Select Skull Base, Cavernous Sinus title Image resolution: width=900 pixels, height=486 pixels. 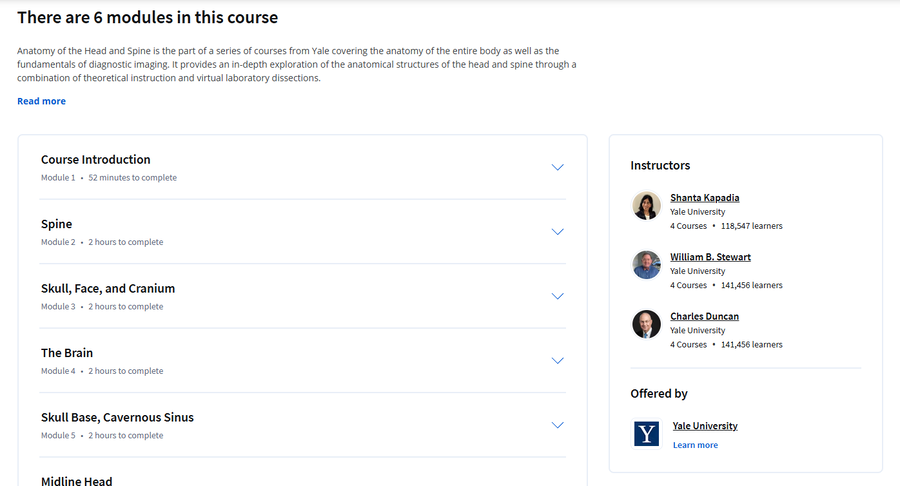117,417
